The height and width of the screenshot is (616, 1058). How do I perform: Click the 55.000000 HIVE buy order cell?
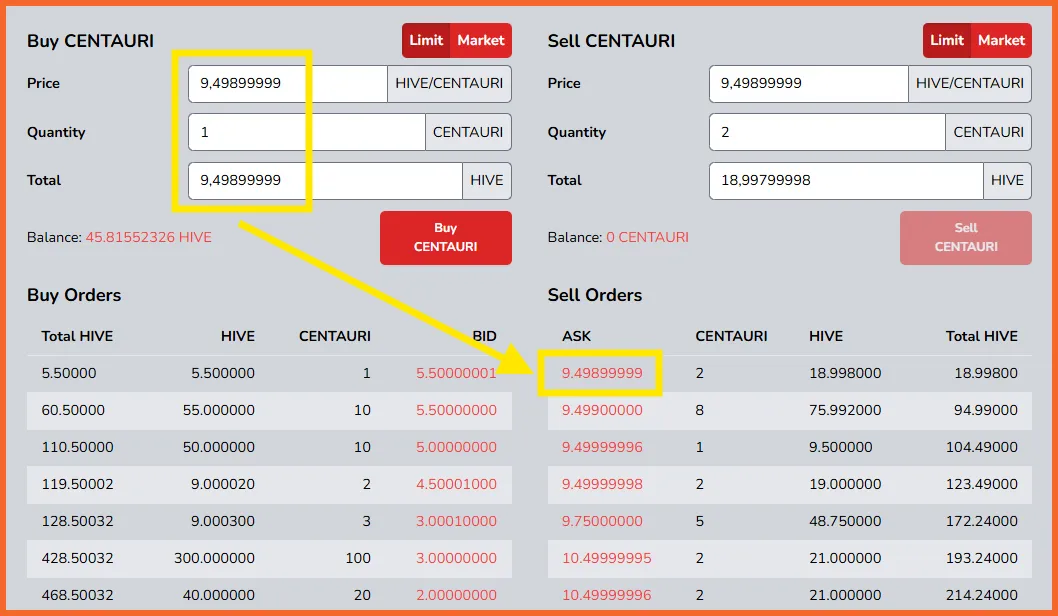219,410
